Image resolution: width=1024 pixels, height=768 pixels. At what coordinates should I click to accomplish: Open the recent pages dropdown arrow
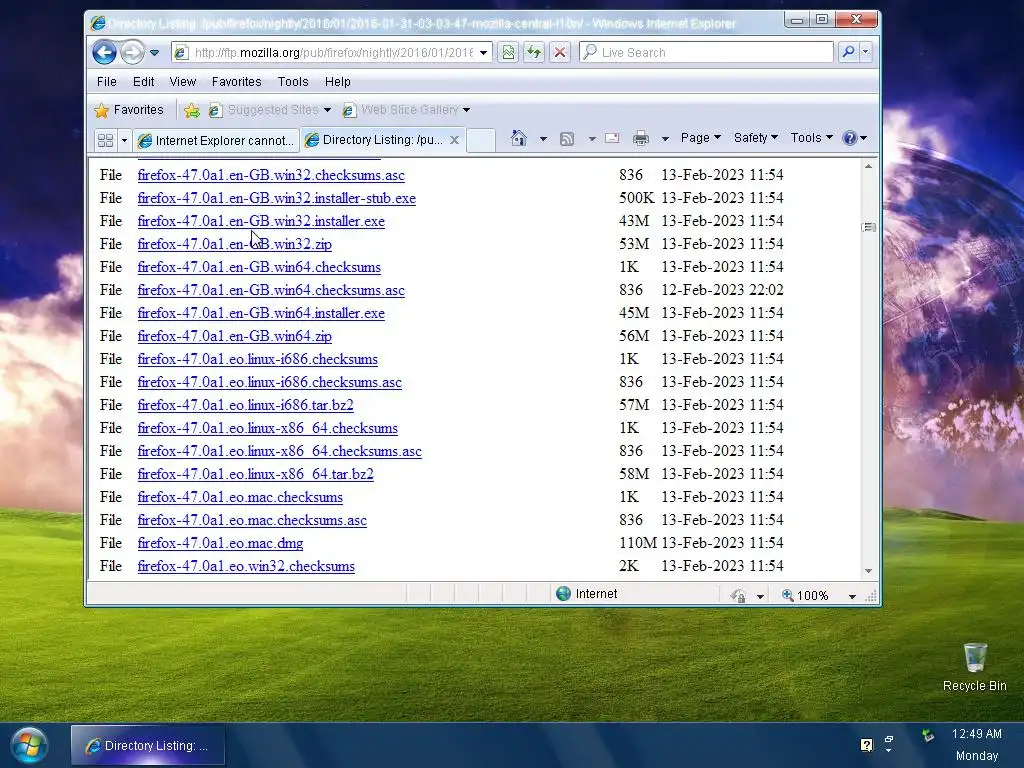[155, 52]
